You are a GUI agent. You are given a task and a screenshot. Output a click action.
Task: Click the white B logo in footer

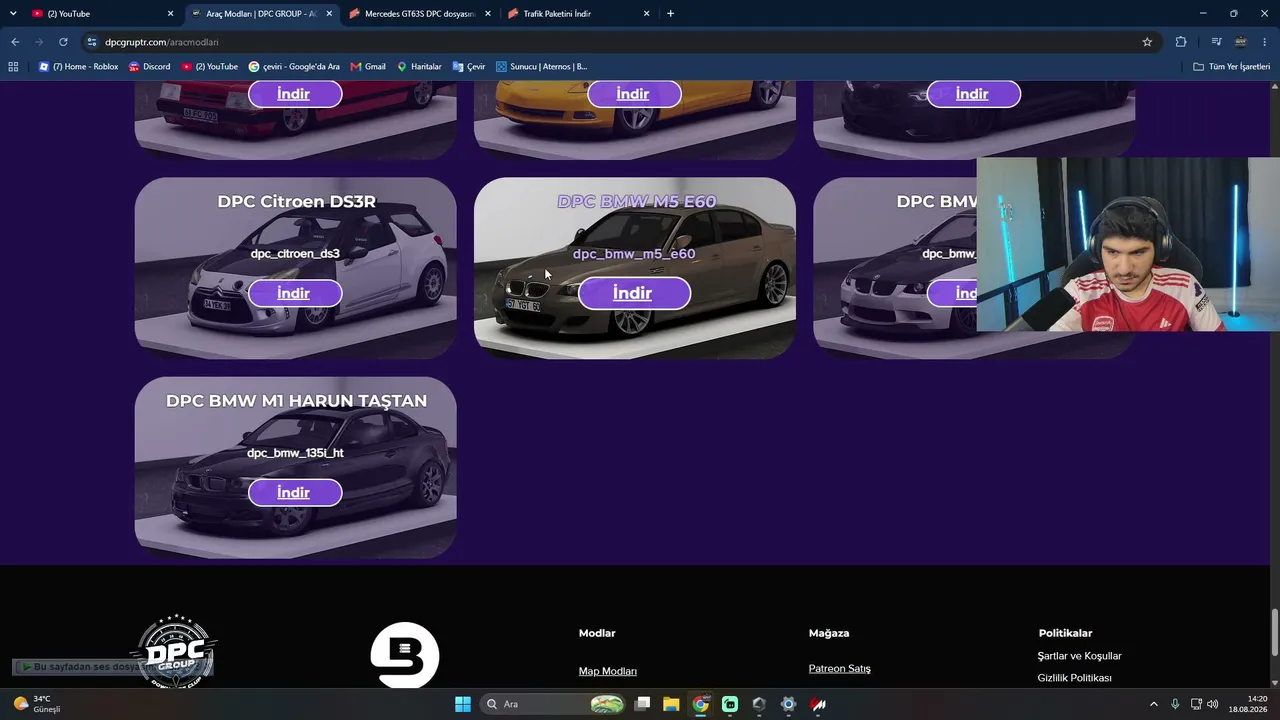pos(405,655)
